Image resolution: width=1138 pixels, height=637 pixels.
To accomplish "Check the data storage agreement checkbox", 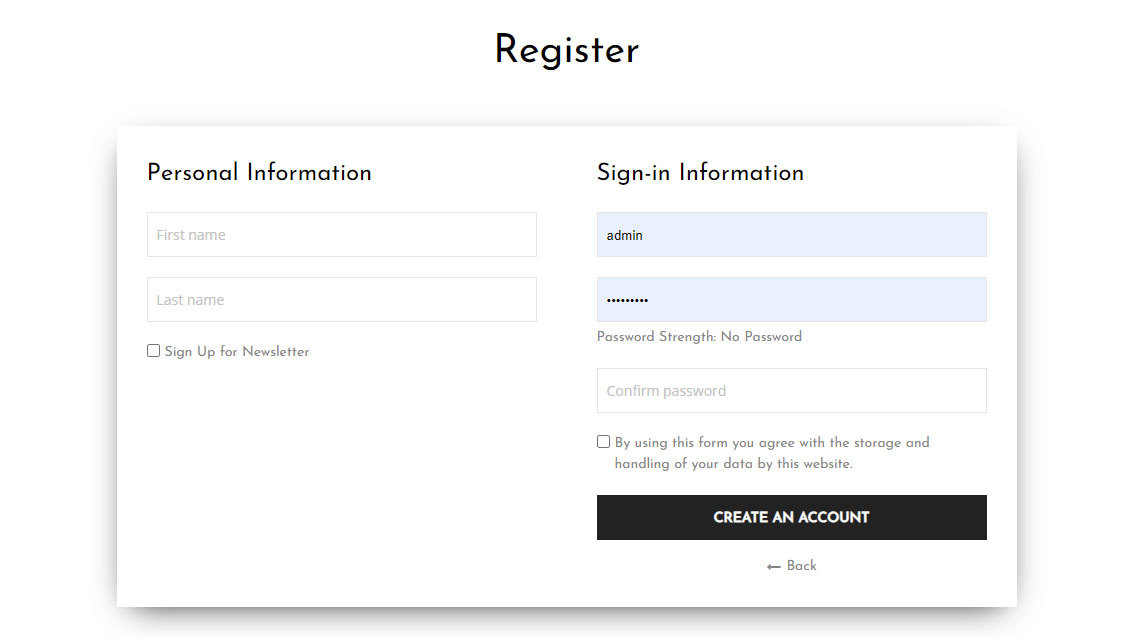I will pos(603,442).
